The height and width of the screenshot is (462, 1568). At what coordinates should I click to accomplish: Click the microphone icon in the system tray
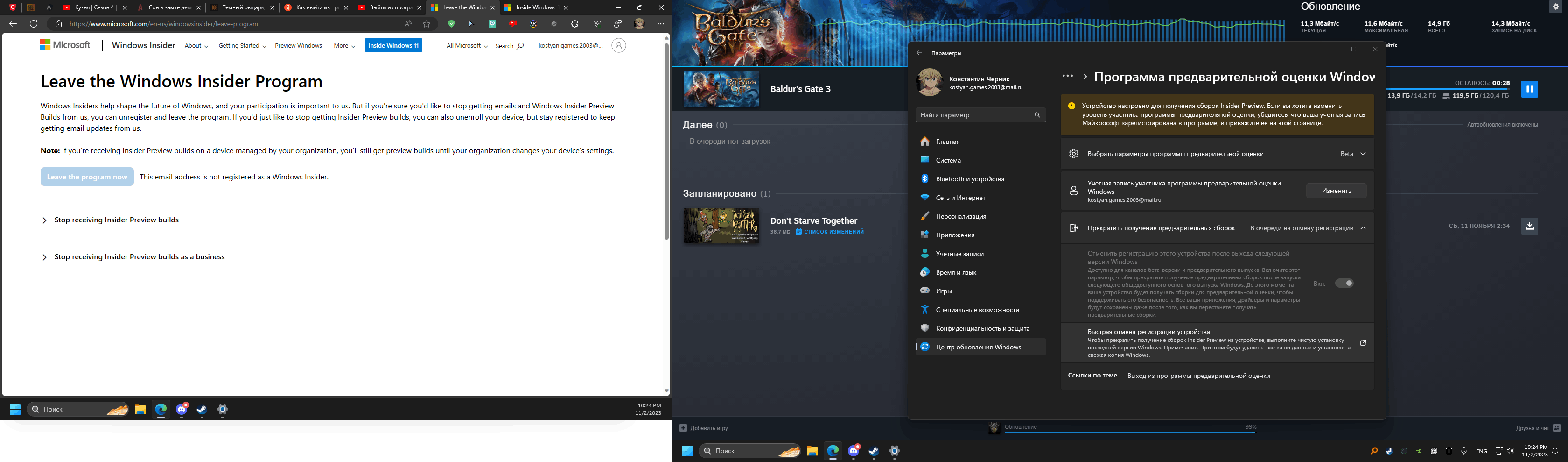click(1464, 451)
